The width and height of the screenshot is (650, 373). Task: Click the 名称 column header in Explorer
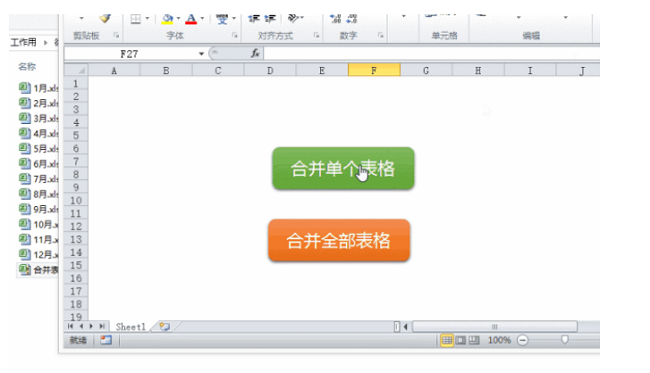[27, 66]
